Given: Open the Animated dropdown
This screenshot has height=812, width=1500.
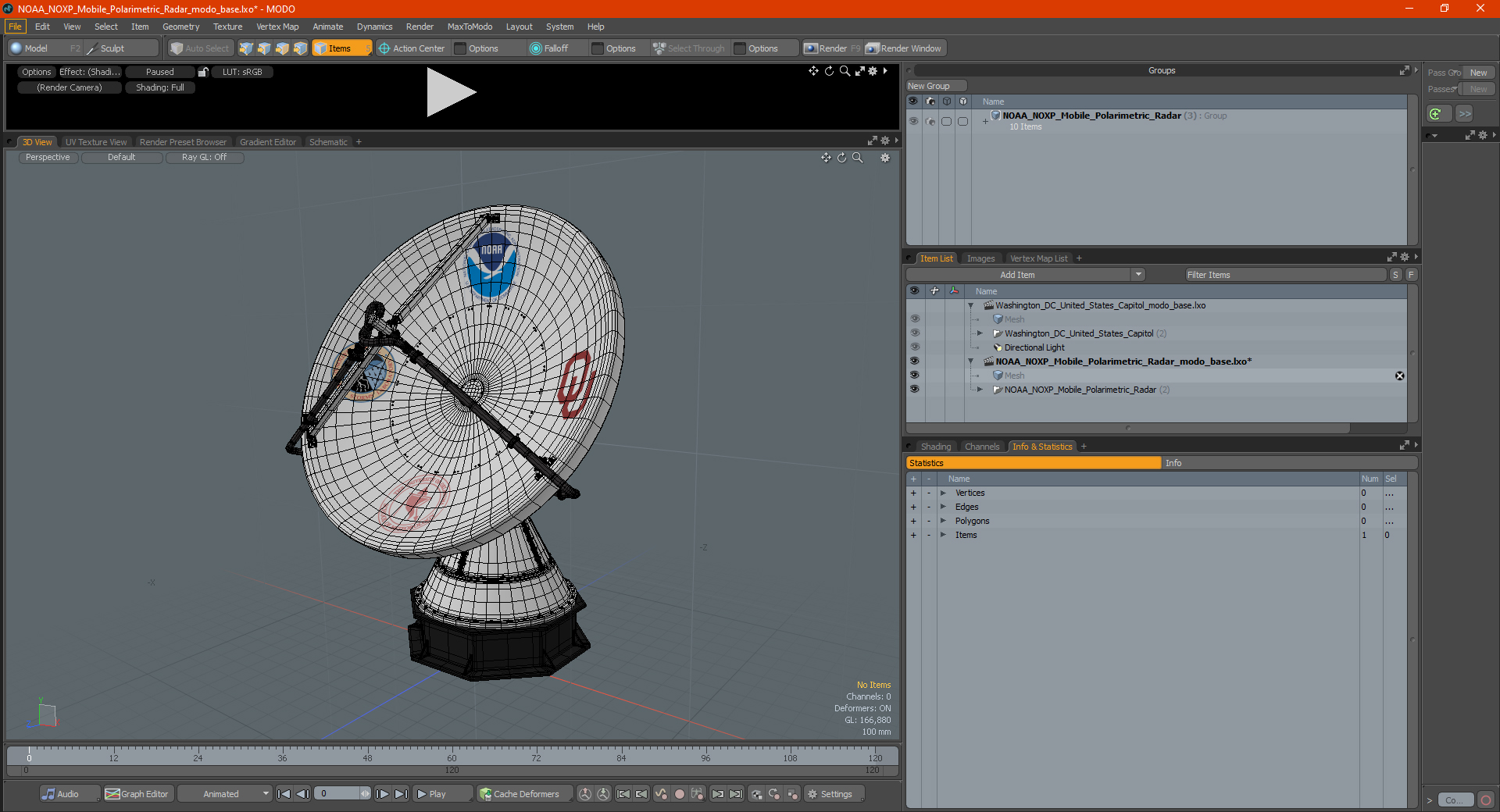Looking at the screenshot, I should point(225,794).
